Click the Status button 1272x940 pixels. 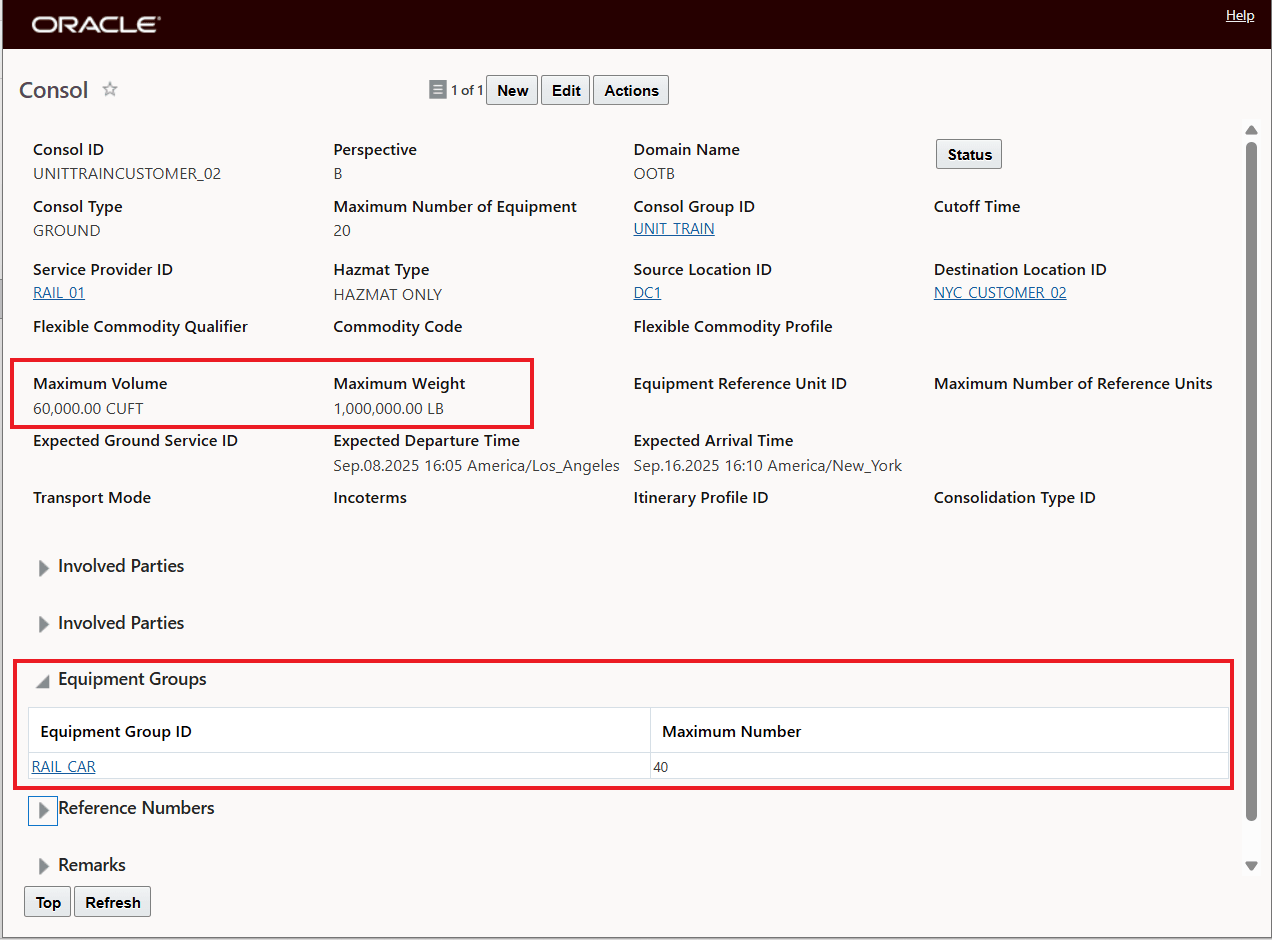coord(969,155)
